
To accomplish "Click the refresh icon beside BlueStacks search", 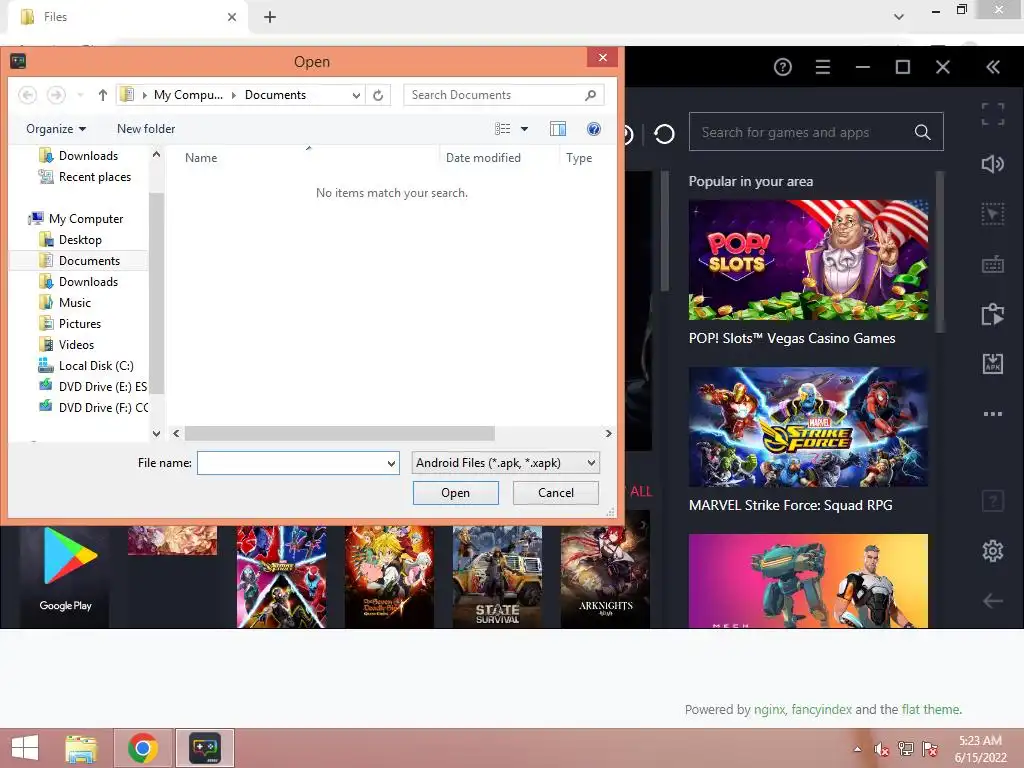I will pyautogui.click(x=664, y=134).
